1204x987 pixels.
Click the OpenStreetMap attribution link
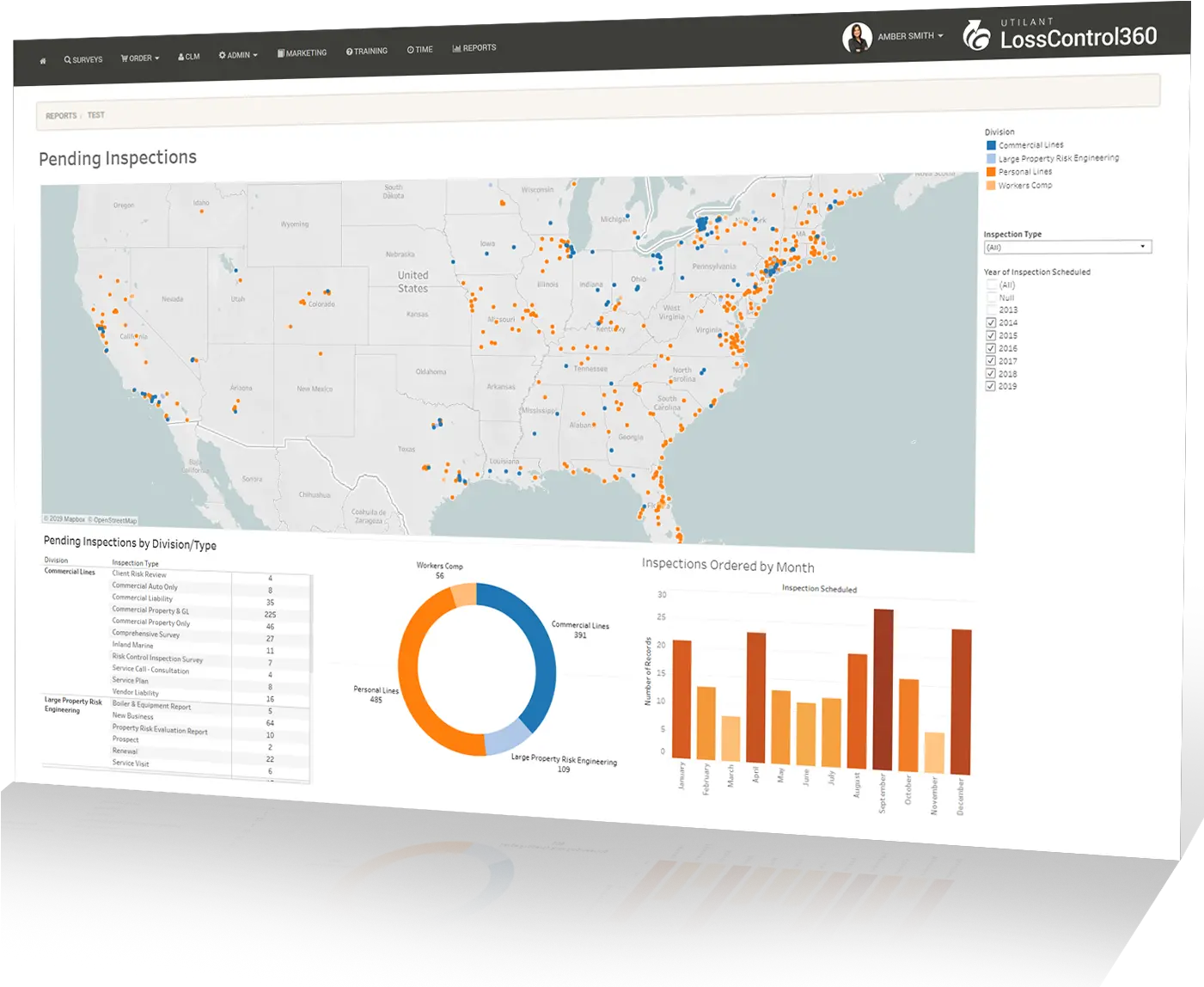115,520
